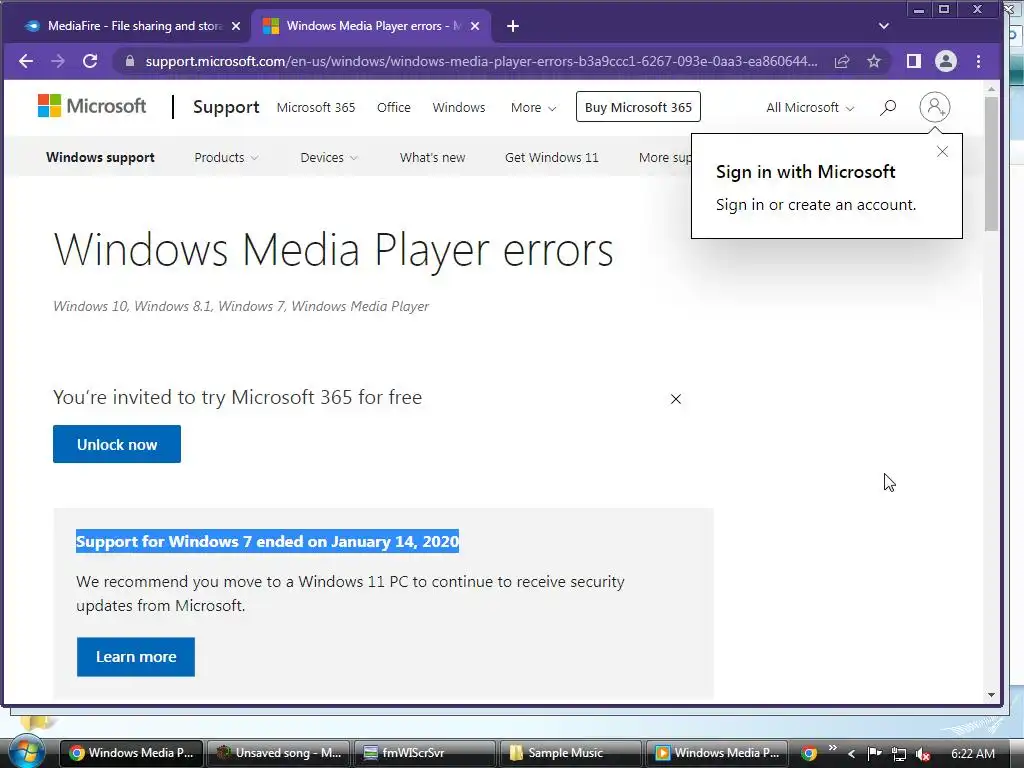Select the Windows Media Player errors tab
Viewport: 1024px width, 768px height.
point(371,26)
